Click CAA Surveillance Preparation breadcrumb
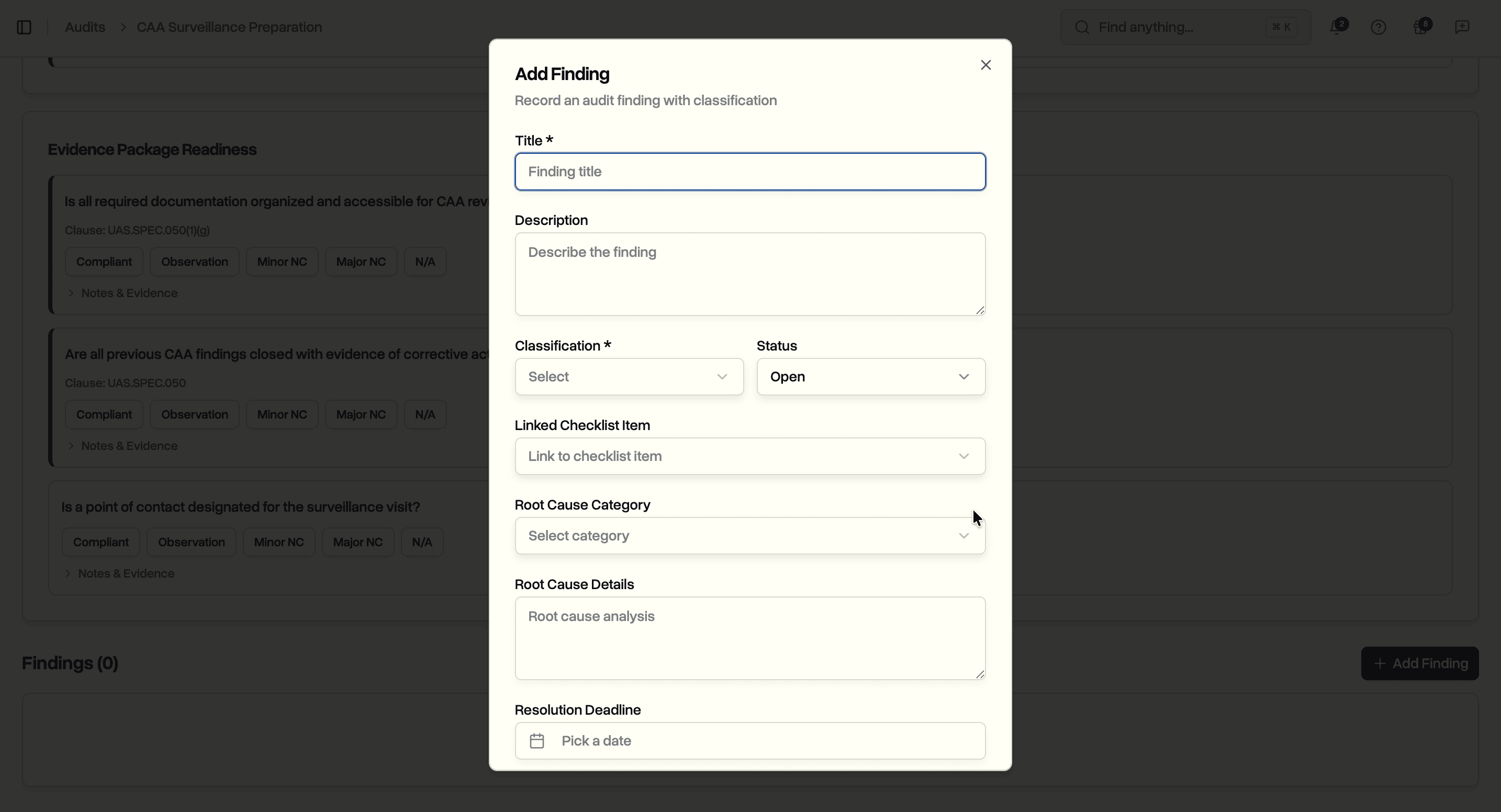 click(x=228, y=27)
